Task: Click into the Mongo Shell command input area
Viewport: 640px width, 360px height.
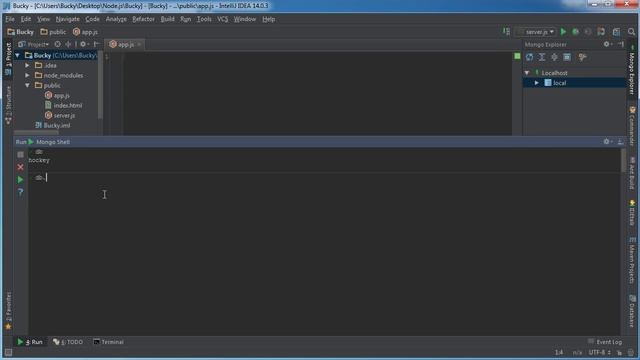Action: tap(324, 178)
